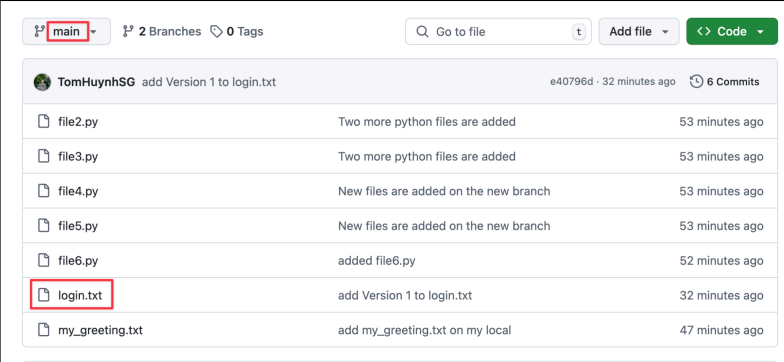This screenshot has height=362, width=784.
Task: Click 32 minutes ago in login.txt row
Action: coord(722,296)
